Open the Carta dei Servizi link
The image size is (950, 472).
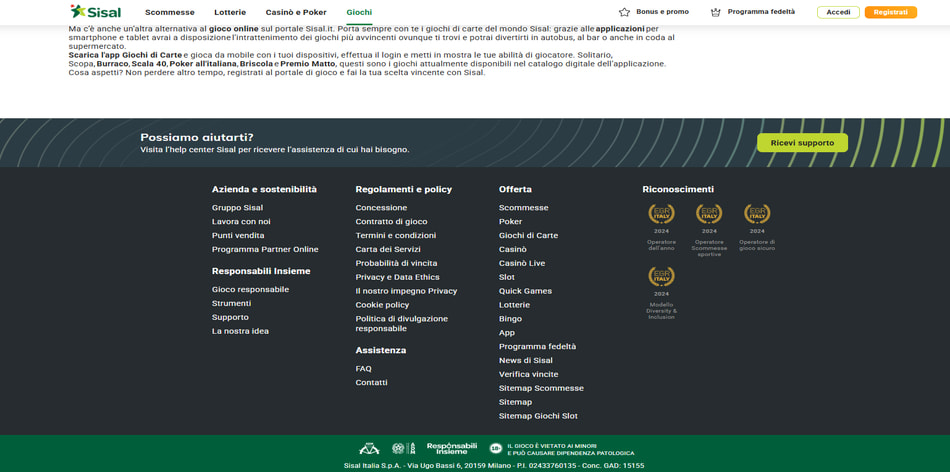tap(388, 250)
